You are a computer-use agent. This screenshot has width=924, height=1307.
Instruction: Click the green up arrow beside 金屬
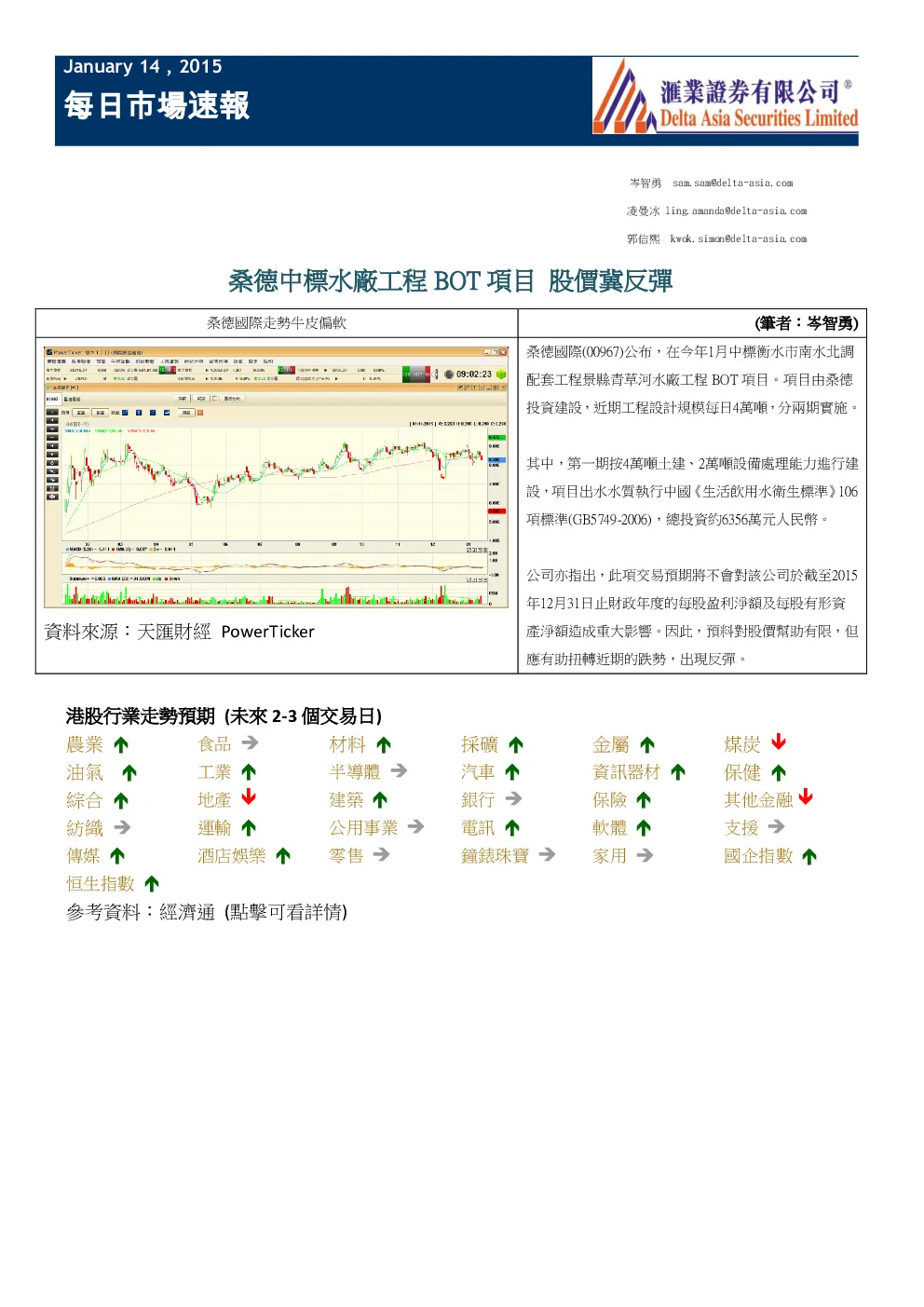(647, 745)
